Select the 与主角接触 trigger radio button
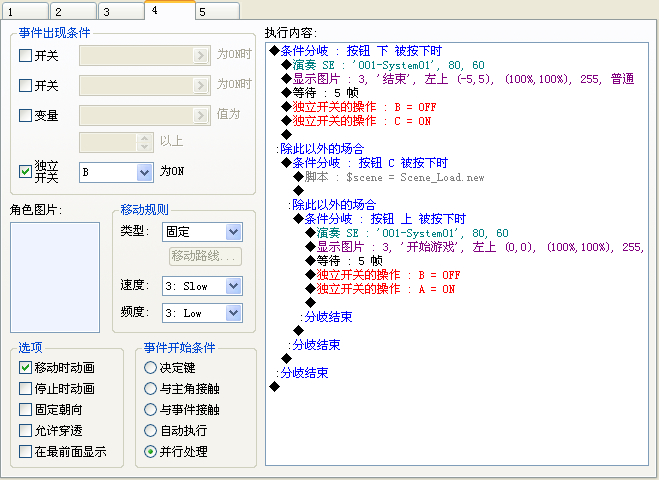The image size is (659, 480). pyautogui.click(x=150, y=388)
